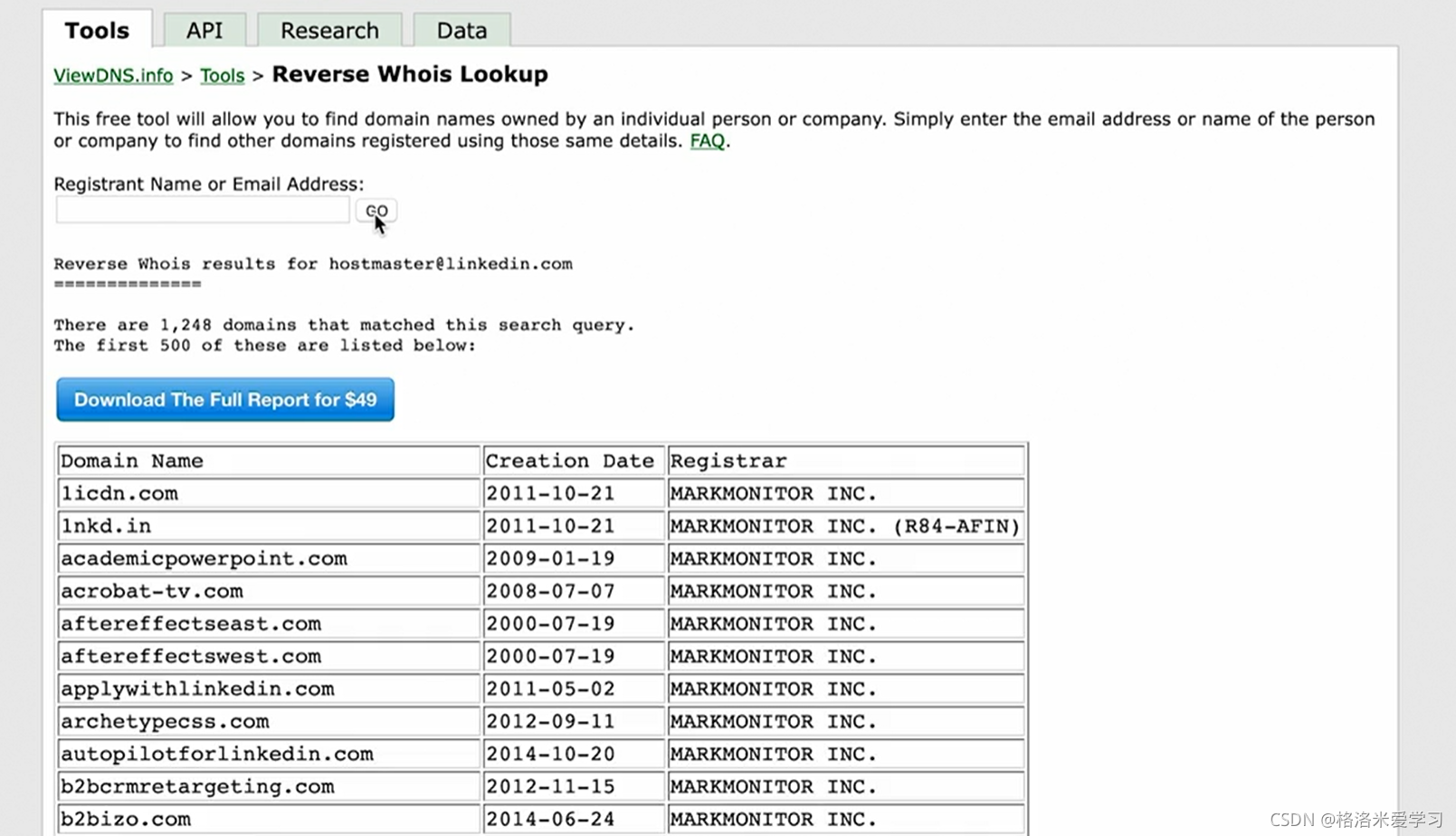Image resolution: width=1456 pixels, height=836 pixels.
Task: Click the registrar cell for acrobat-tv.com
Action: pos(846,591)
